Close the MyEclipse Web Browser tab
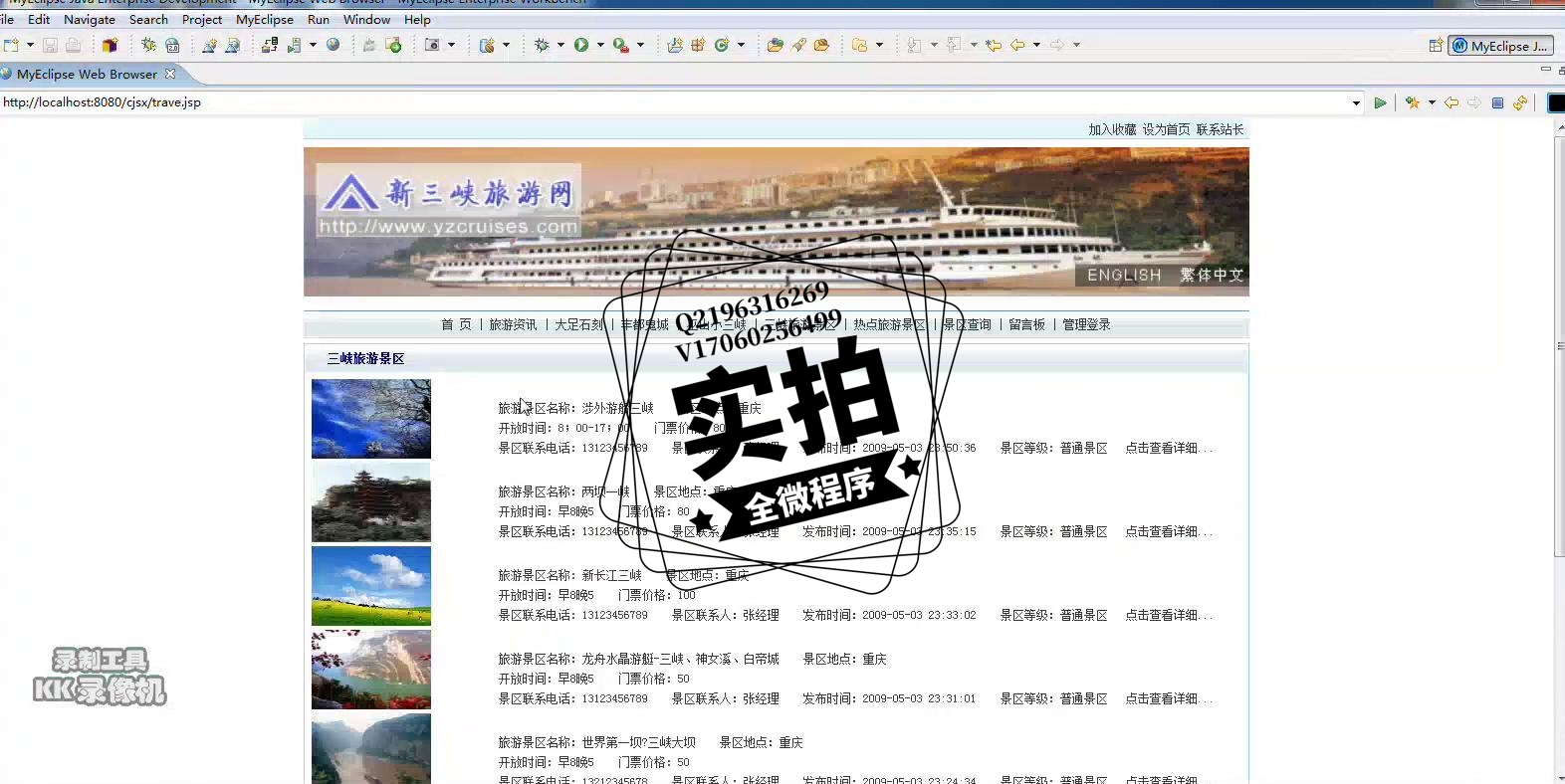The height and width of the screenshot is (784, 1565). pos(170,74)
